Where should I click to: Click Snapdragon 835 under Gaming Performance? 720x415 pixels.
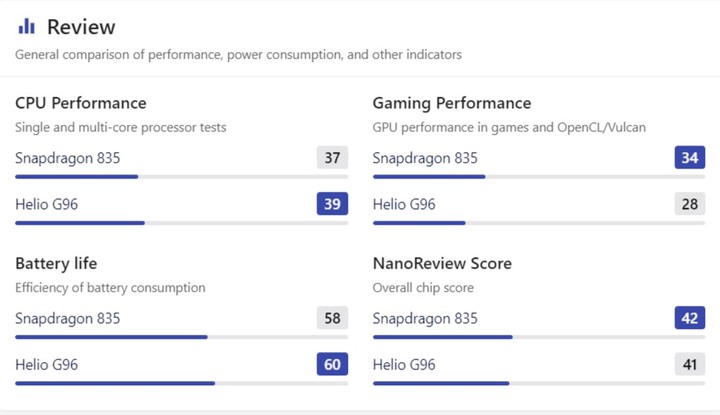(x=425, y=158)
